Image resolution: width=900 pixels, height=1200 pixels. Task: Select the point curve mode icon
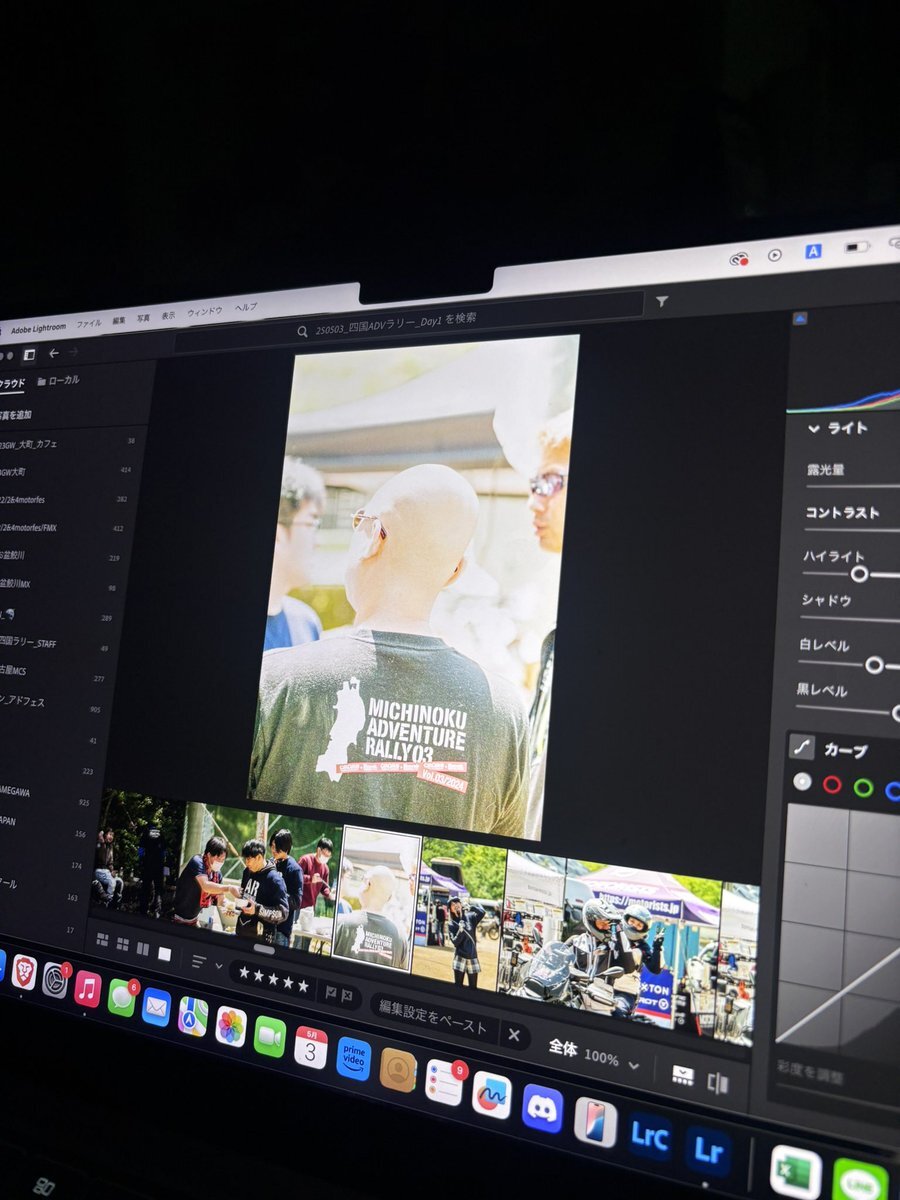(x=802, y=745)
